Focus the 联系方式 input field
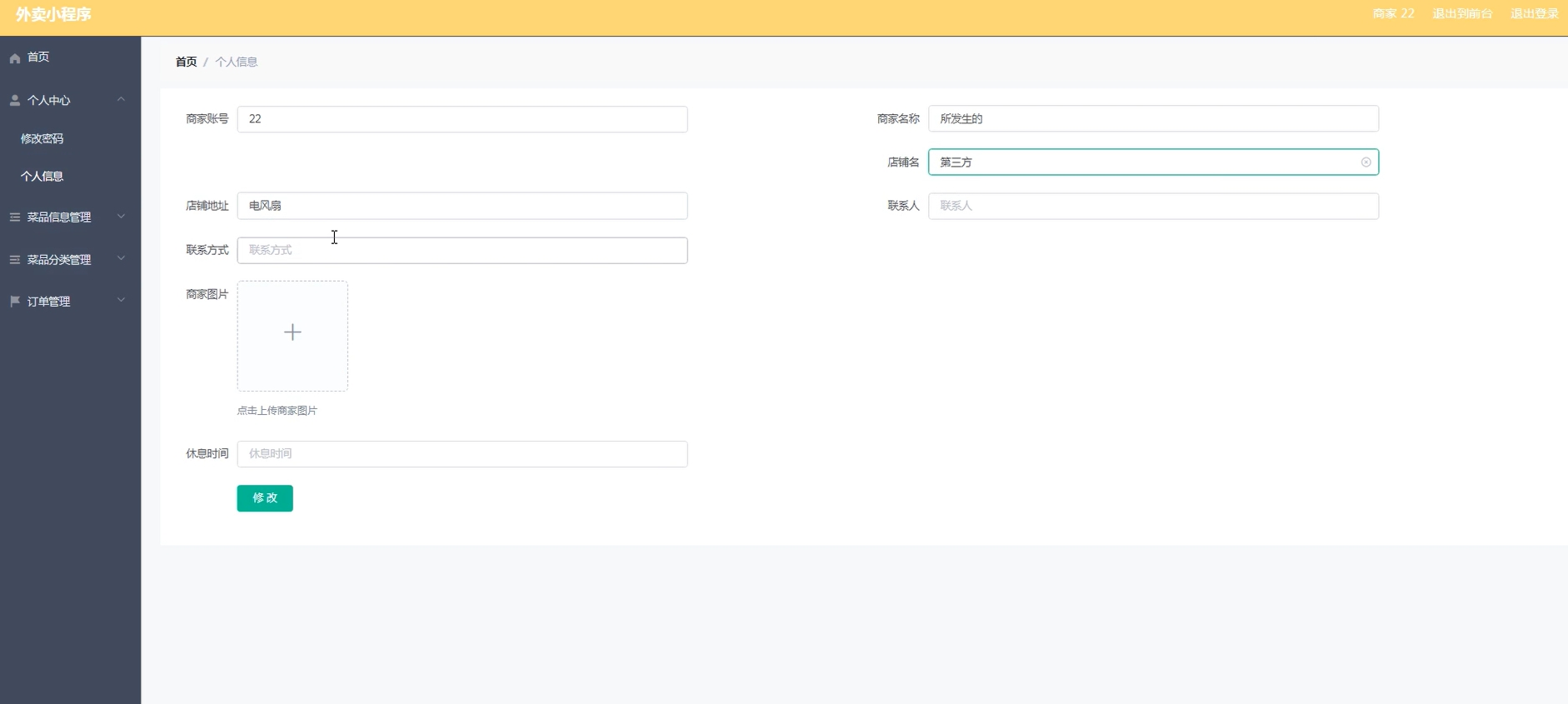The width and height of the screenshot is (1568, 704). click(x=462, y=251)
